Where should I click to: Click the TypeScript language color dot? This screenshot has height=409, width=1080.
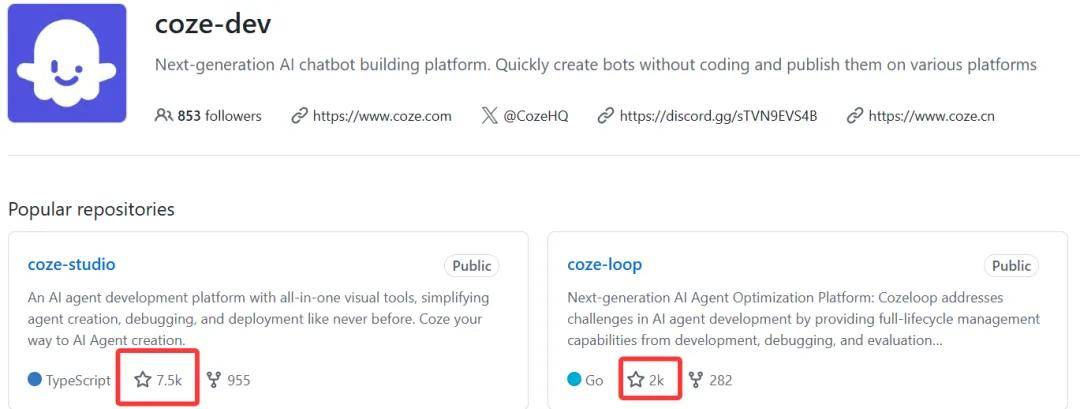(35, 380)
